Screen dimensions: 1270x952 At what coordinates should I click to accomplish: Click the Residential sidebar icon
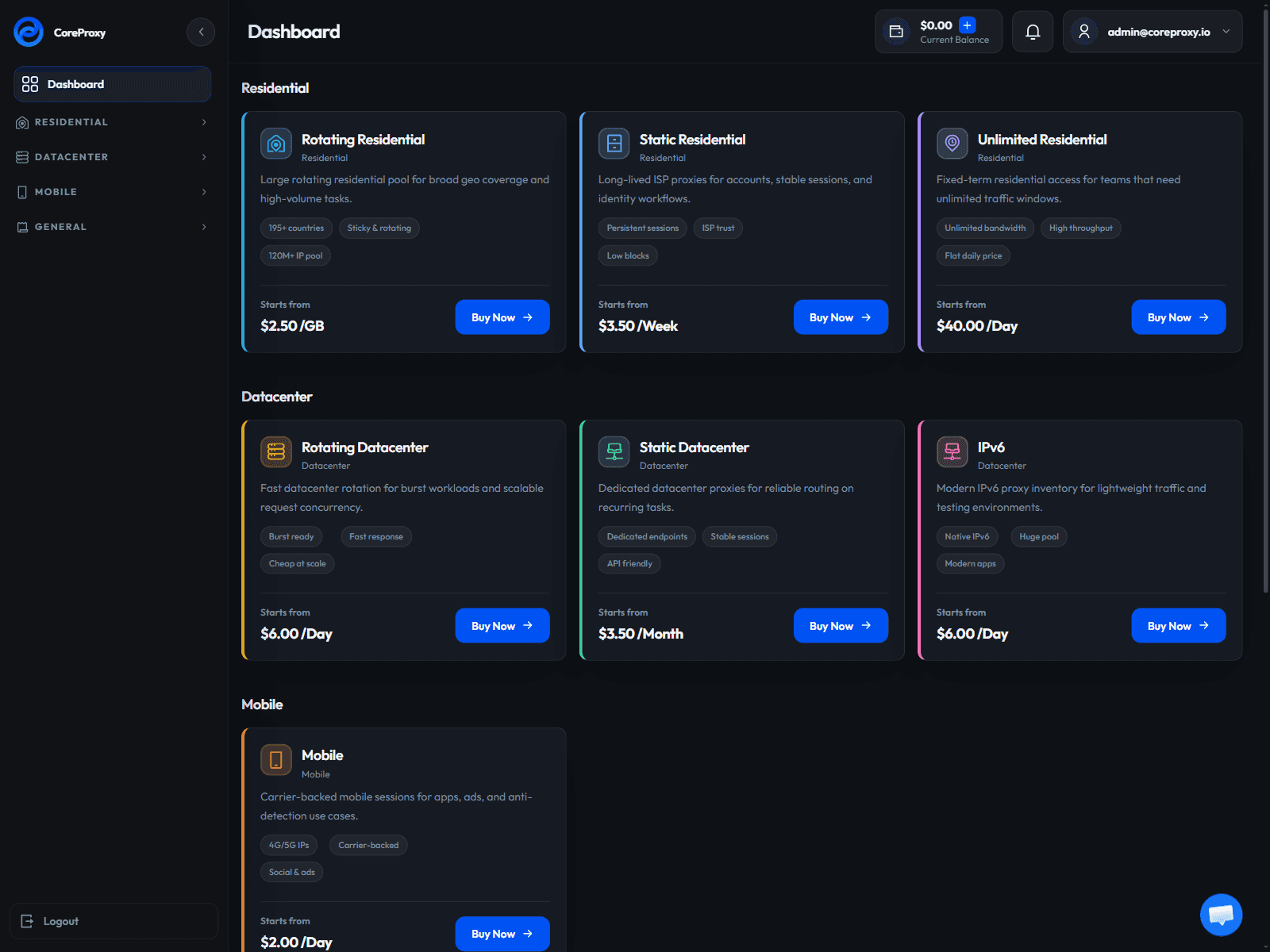(22, 122)
